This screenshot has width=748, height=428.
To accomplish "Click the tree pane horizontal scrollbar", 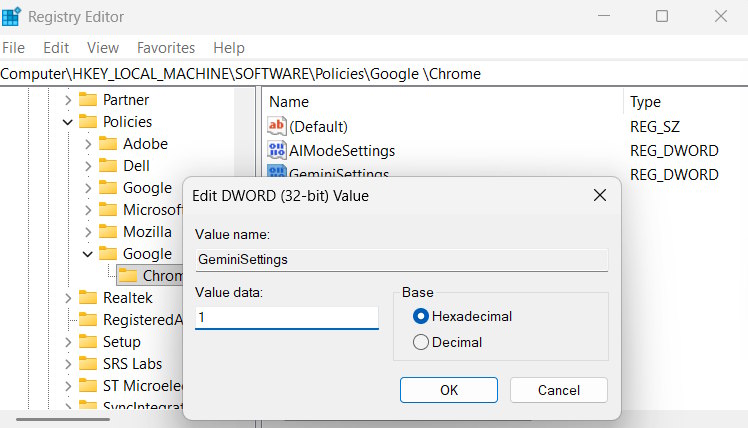I will (x=63, y=419).
